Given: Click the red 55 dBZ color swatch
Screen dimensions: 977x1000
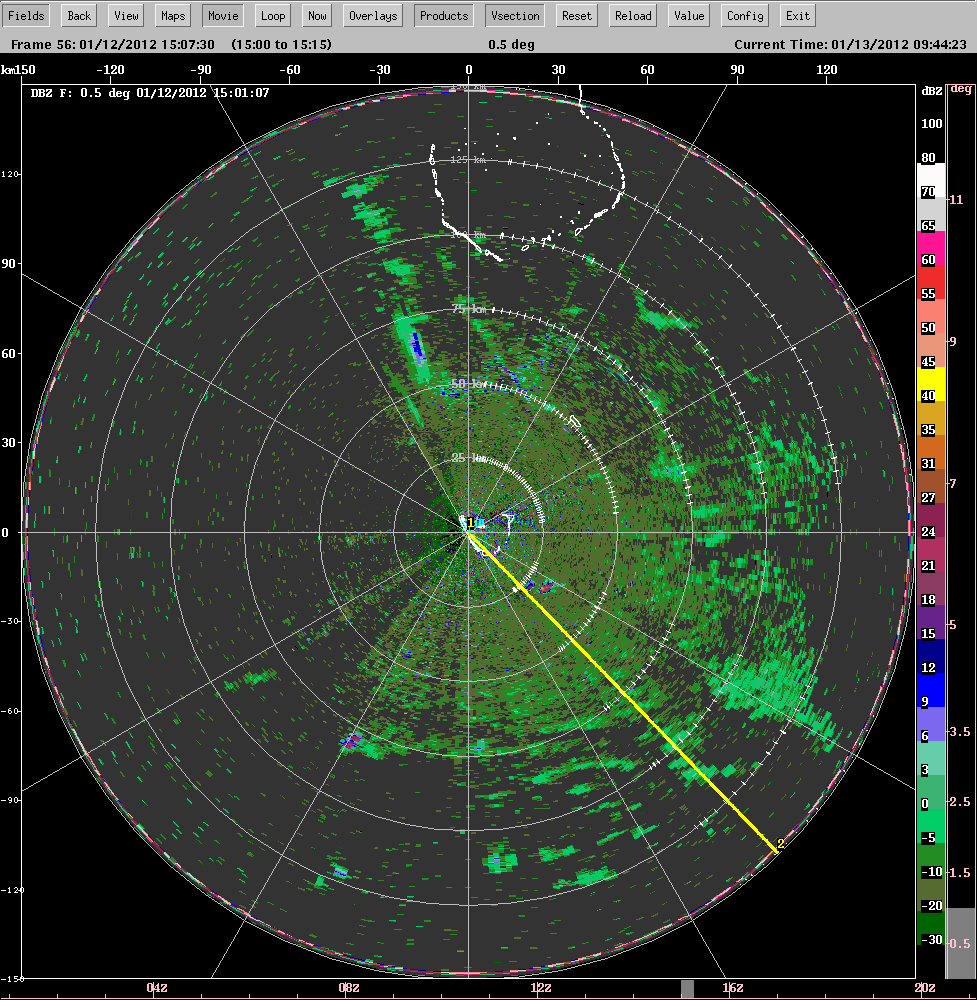Looking at the screenshot, I should tap(930, 283).
